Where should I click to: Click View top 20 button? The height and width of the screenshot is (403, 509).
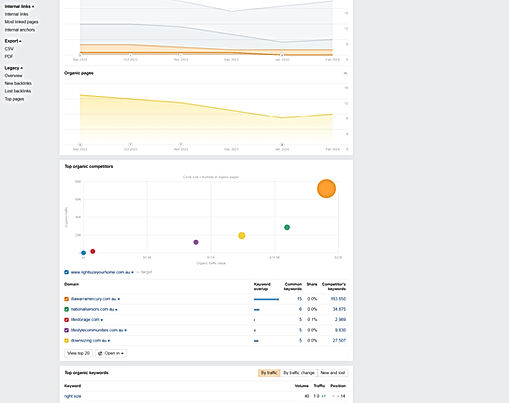(x=78, y=353)
